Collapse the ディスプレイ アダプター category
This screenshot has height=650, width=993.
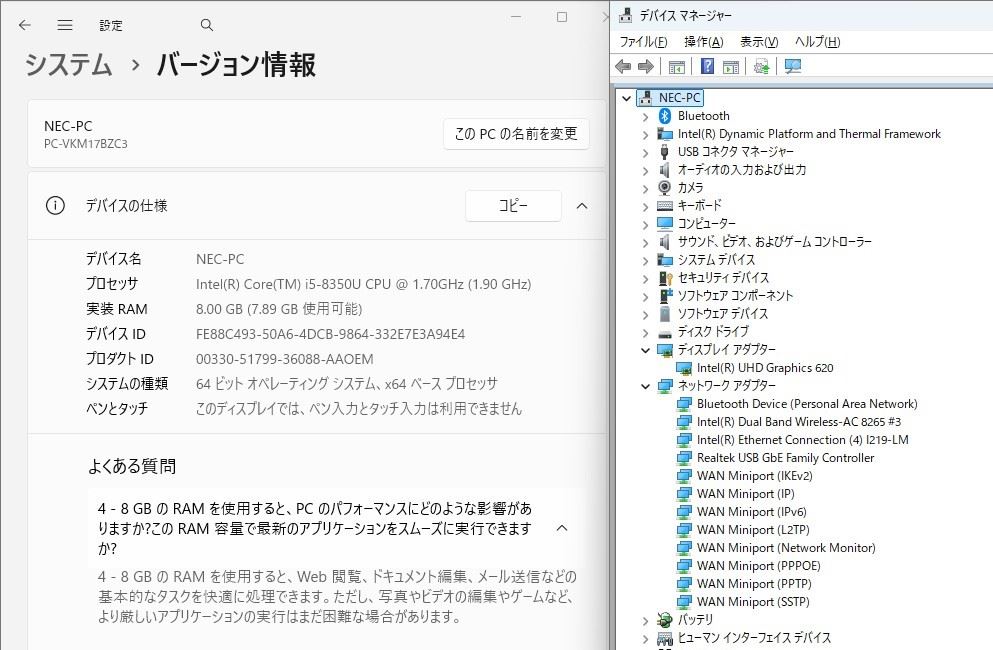645,350
